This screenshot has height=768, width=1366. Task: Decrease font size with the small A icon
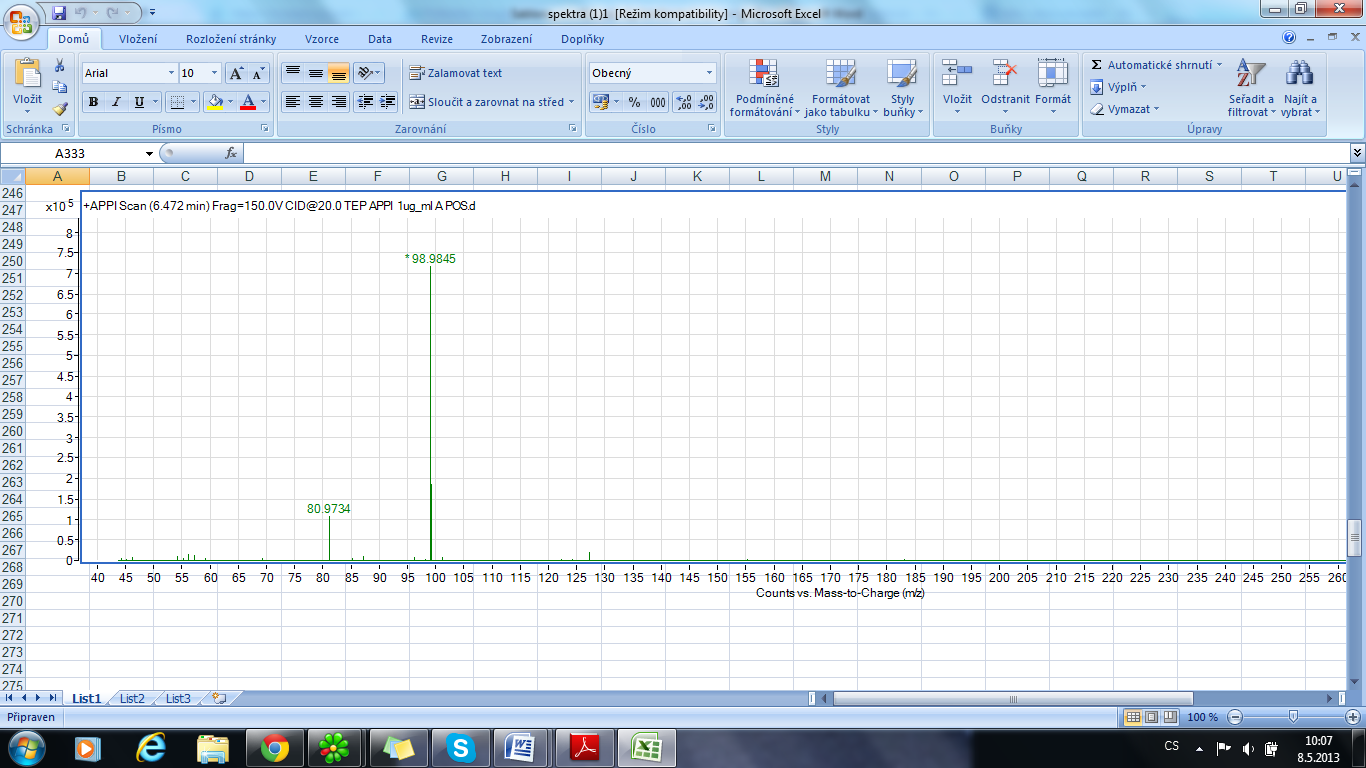point(258,73)
